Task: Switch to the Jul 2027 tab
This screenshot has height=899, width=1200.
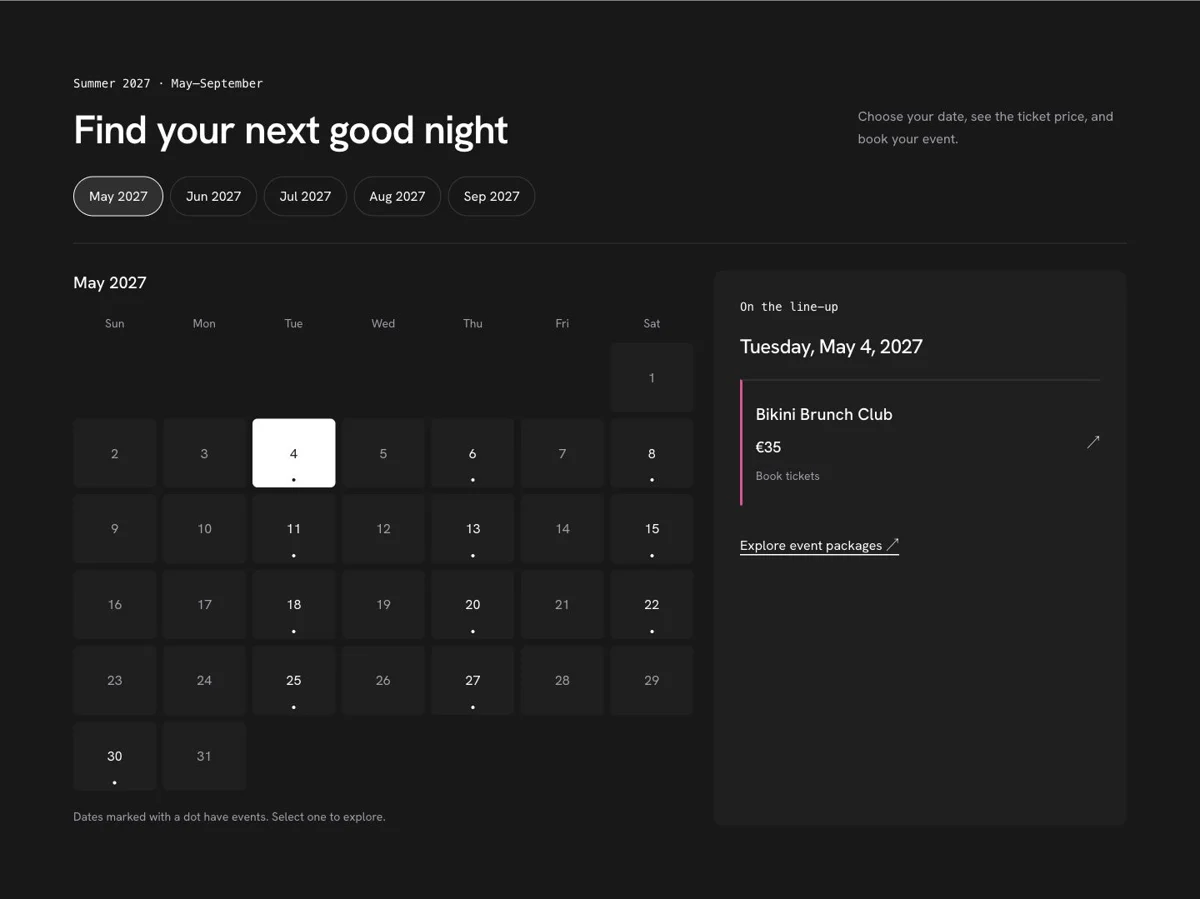Action: tap(305, 196)
